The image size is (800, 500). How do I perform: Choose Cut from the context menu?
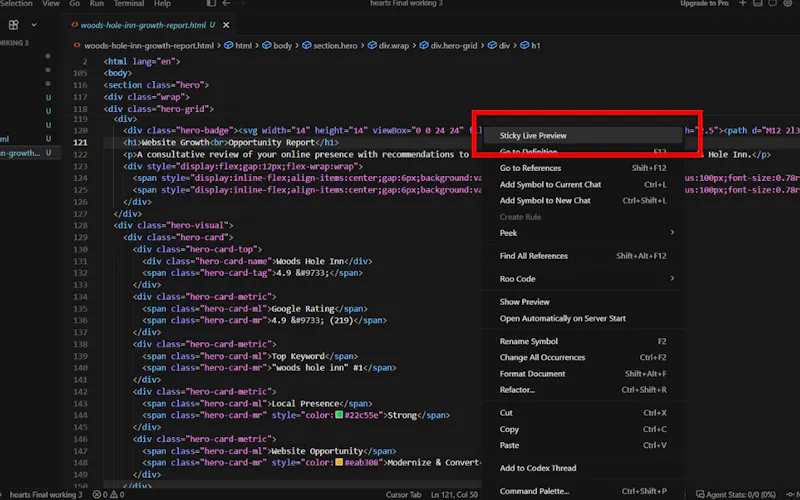pyautogui.click(x=583, y=412)
